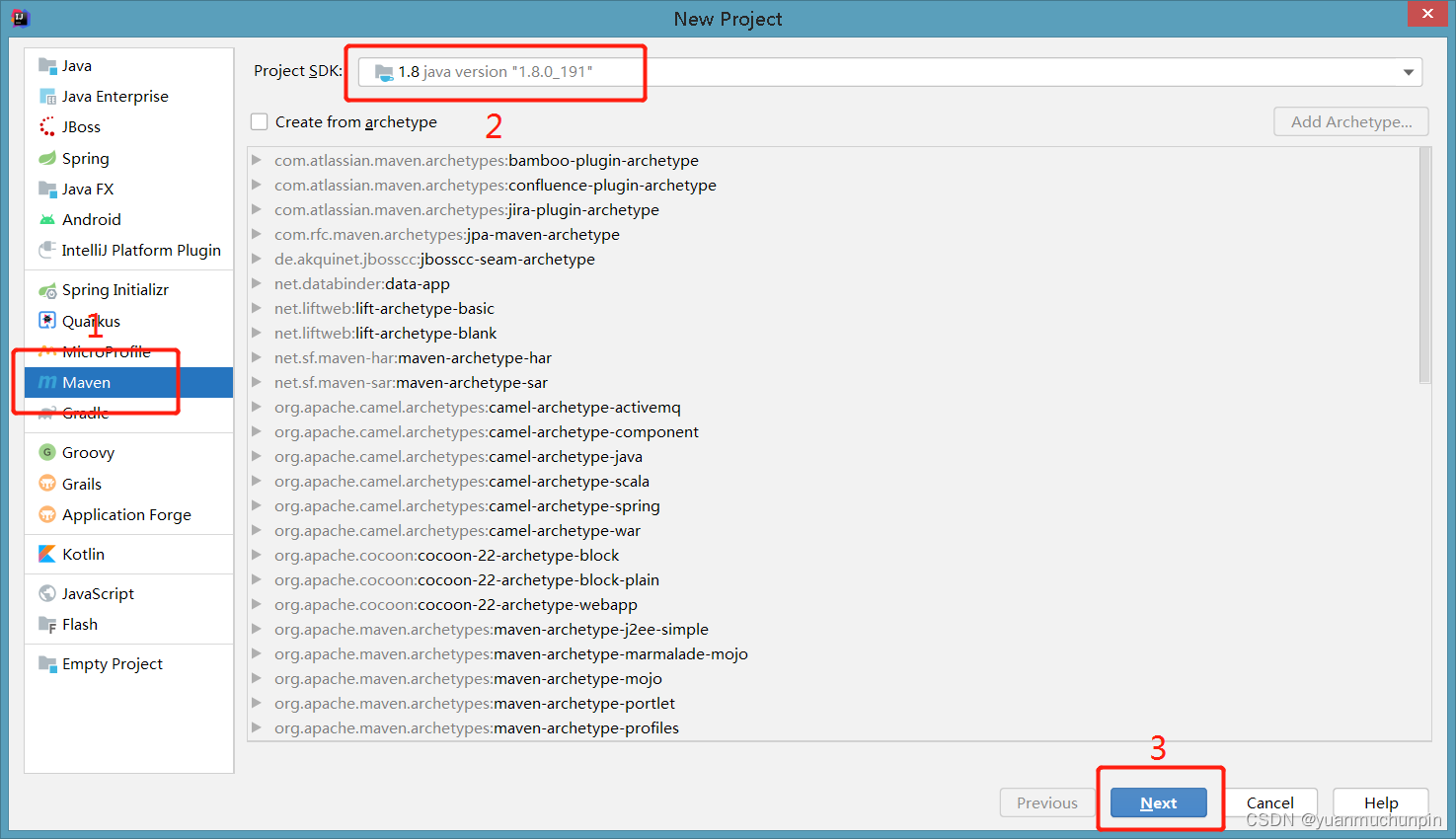This screenshot has width=1456, height=839.
Task: Expand lift-archetype-basic node
Action: pos(257,308)
